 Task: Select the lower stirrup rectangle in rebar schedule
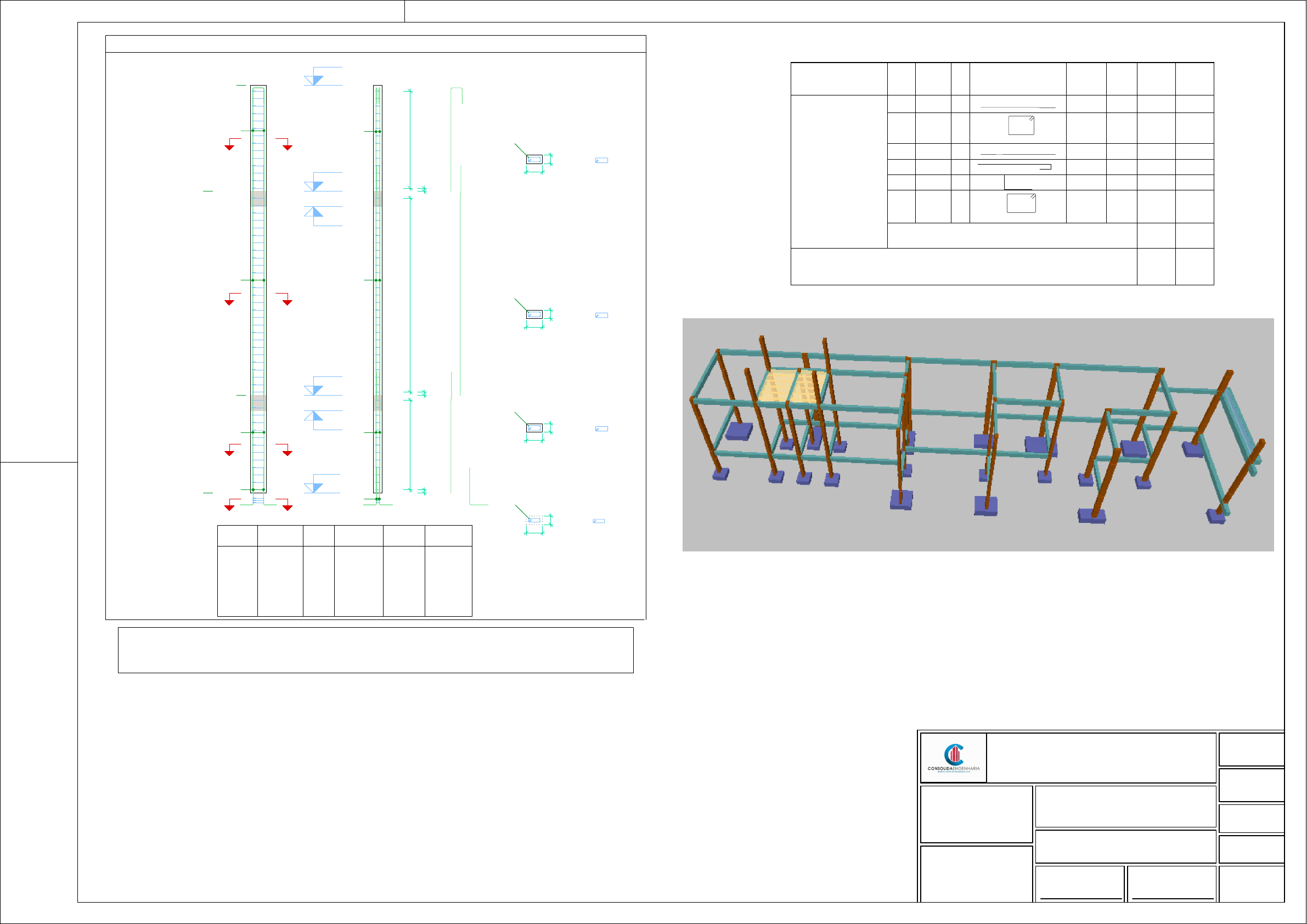coord(1021,203)
